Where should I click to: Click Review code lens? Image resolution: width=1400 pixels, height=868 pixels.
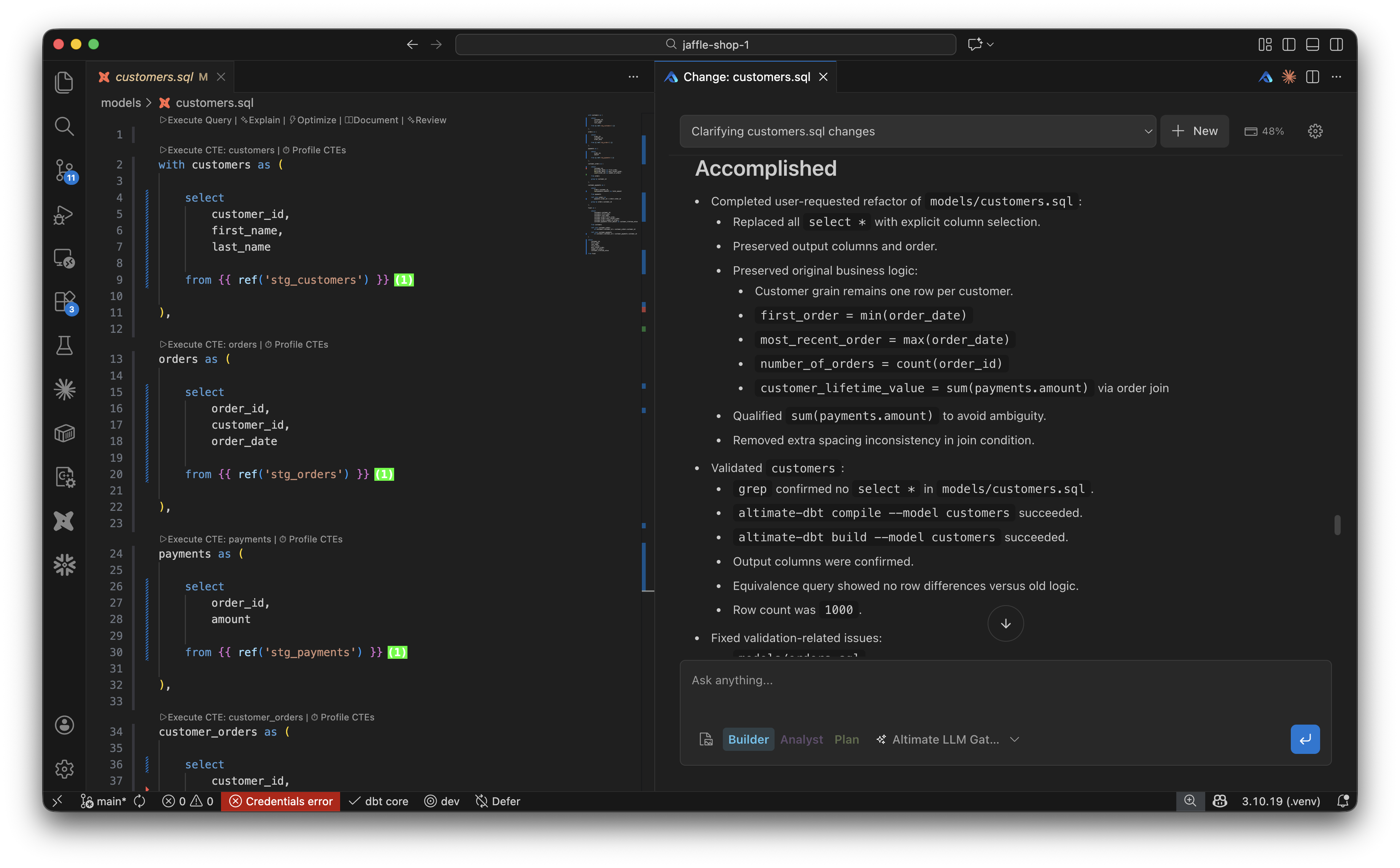[427, 120]
